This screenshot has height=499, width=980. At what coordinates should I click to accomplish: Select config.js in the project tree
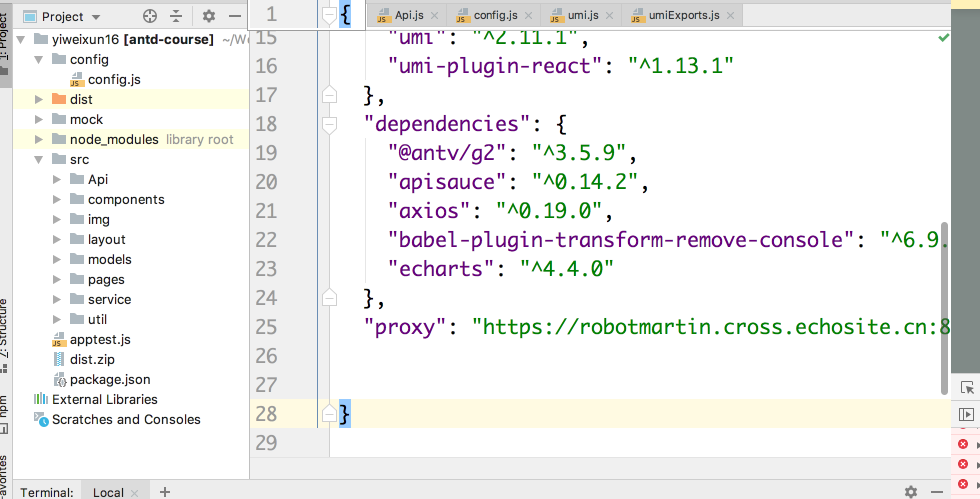click(114, 79)
